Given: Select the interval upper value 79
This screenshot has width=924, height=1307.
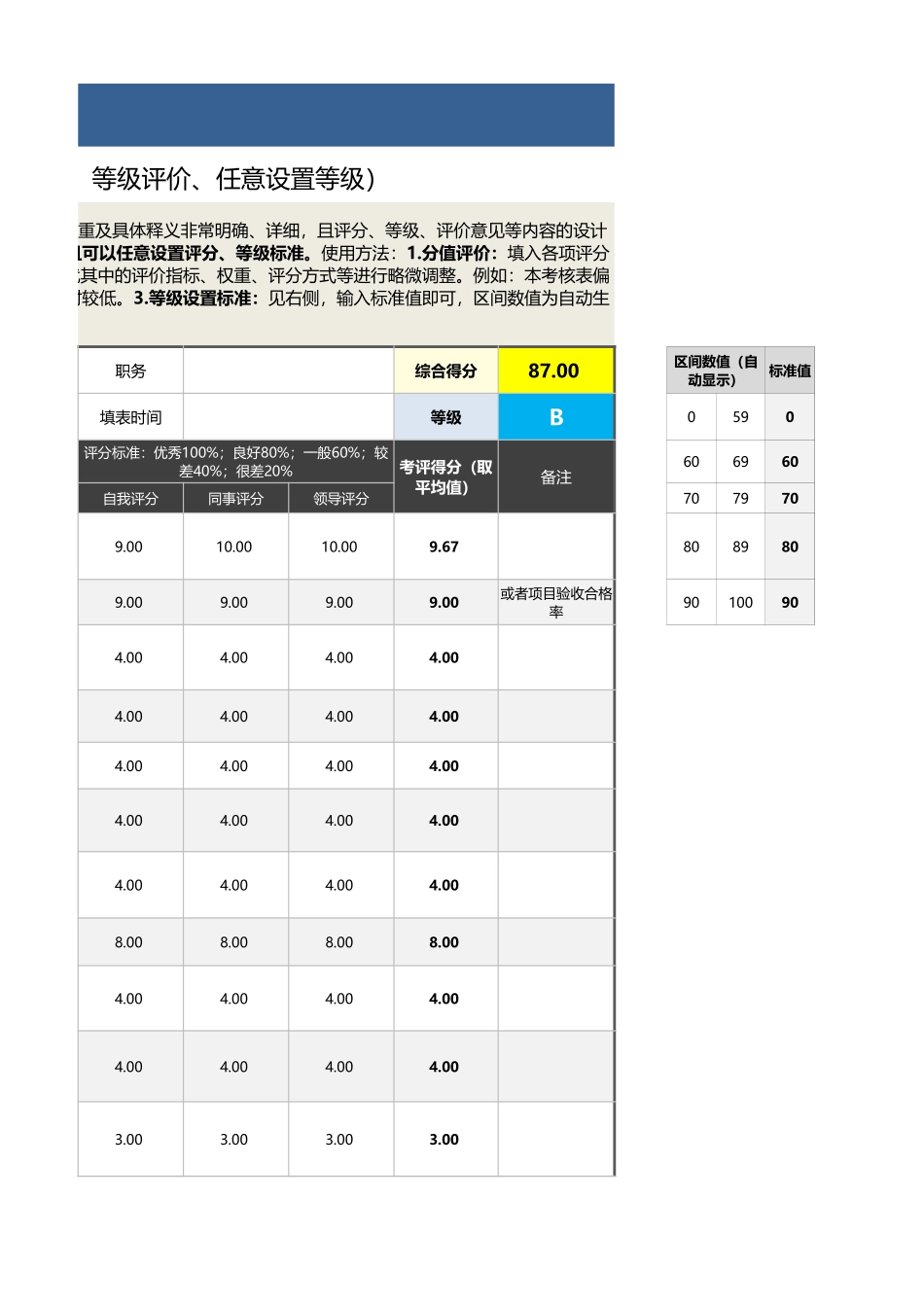Looking at the screenshot, I should point(741,498).
